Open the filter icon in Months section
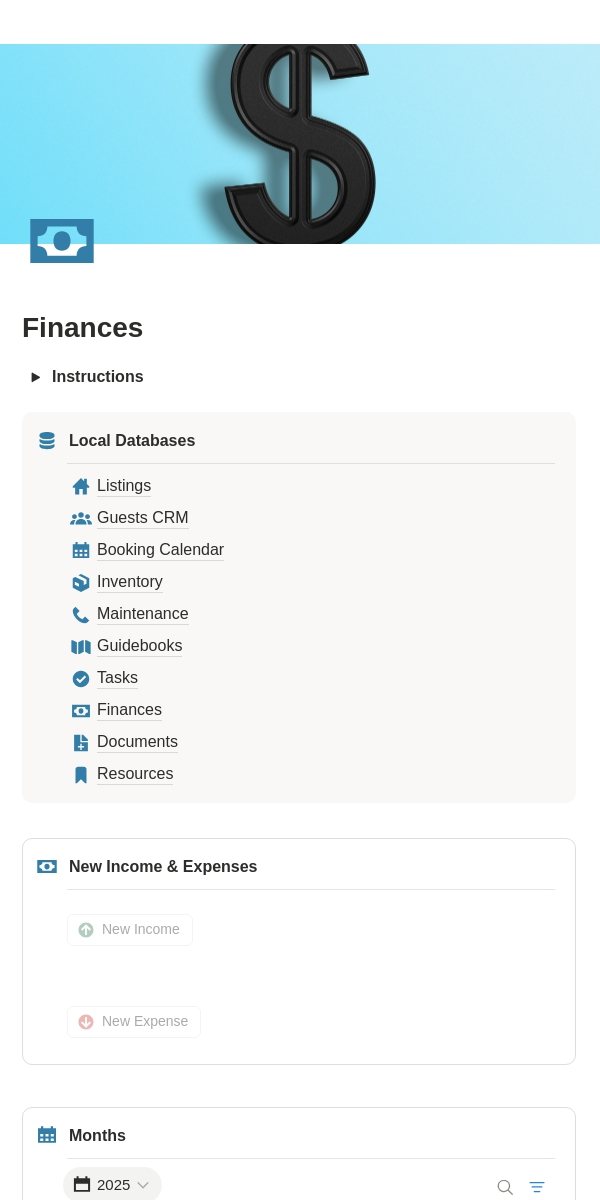The width and height of the screenshot is (600, 1200). tap(537, 1187)
